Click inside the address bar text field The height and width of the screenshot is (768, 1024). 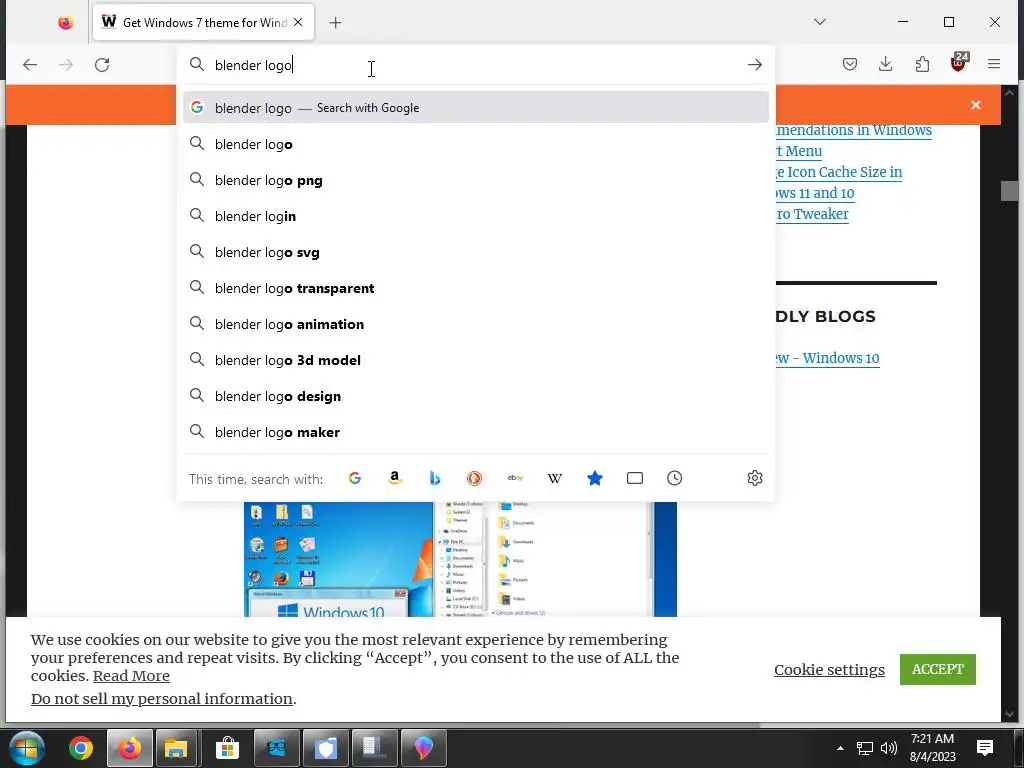click(477, 65)
